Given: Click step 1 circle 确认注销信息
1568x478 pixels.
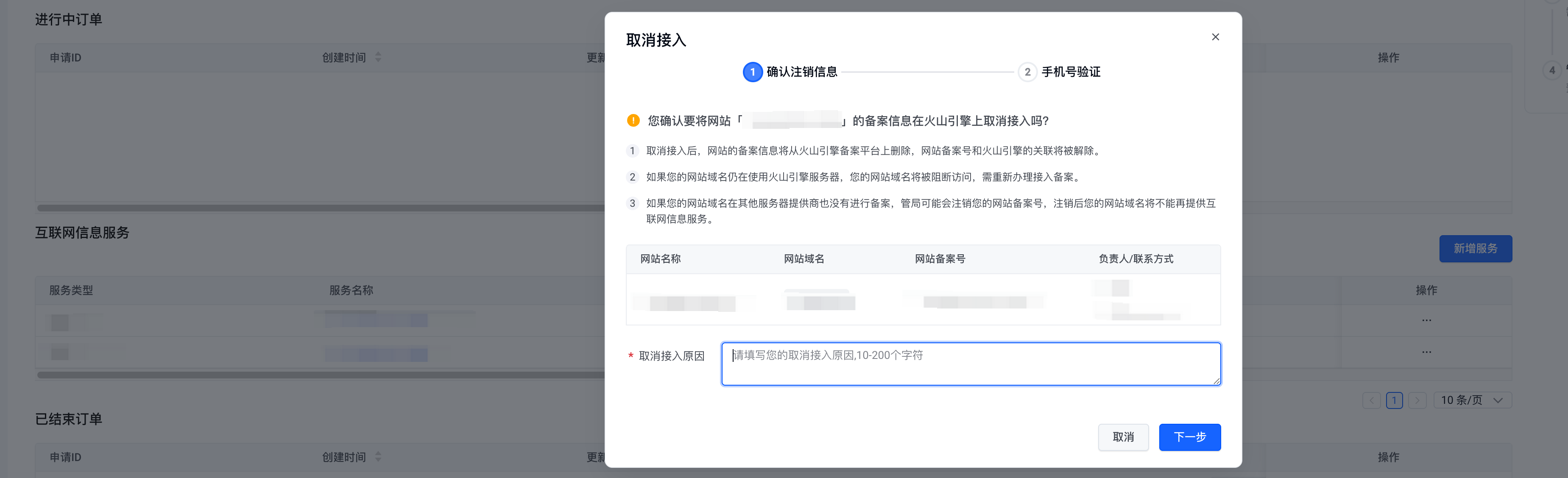Looking at the screenshot, I should coord(752,72).
